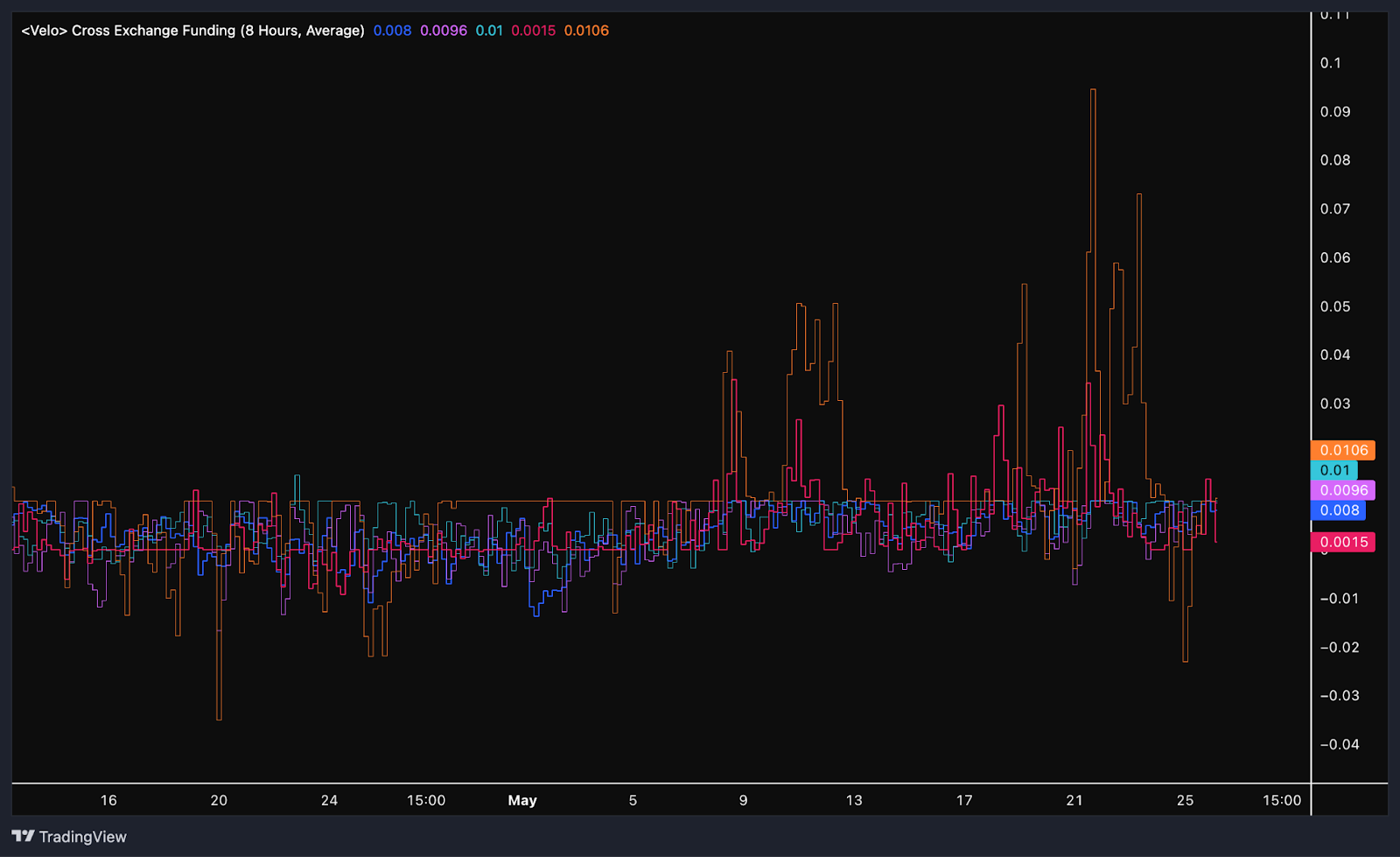1400x857 pixels.
Task: Click the 0.09 level on price axis
Action: pyautogui.click(x=1335, y=112)
